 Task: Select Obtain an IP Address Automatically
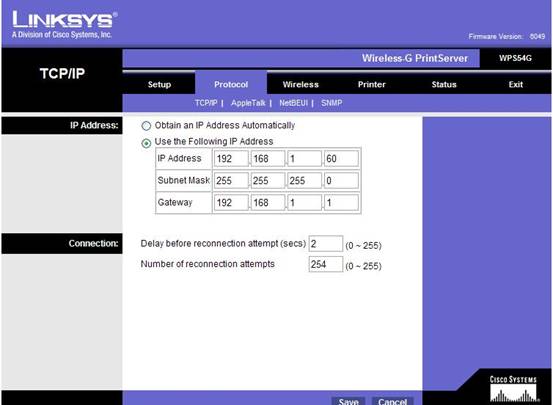[x=146, y=126]
